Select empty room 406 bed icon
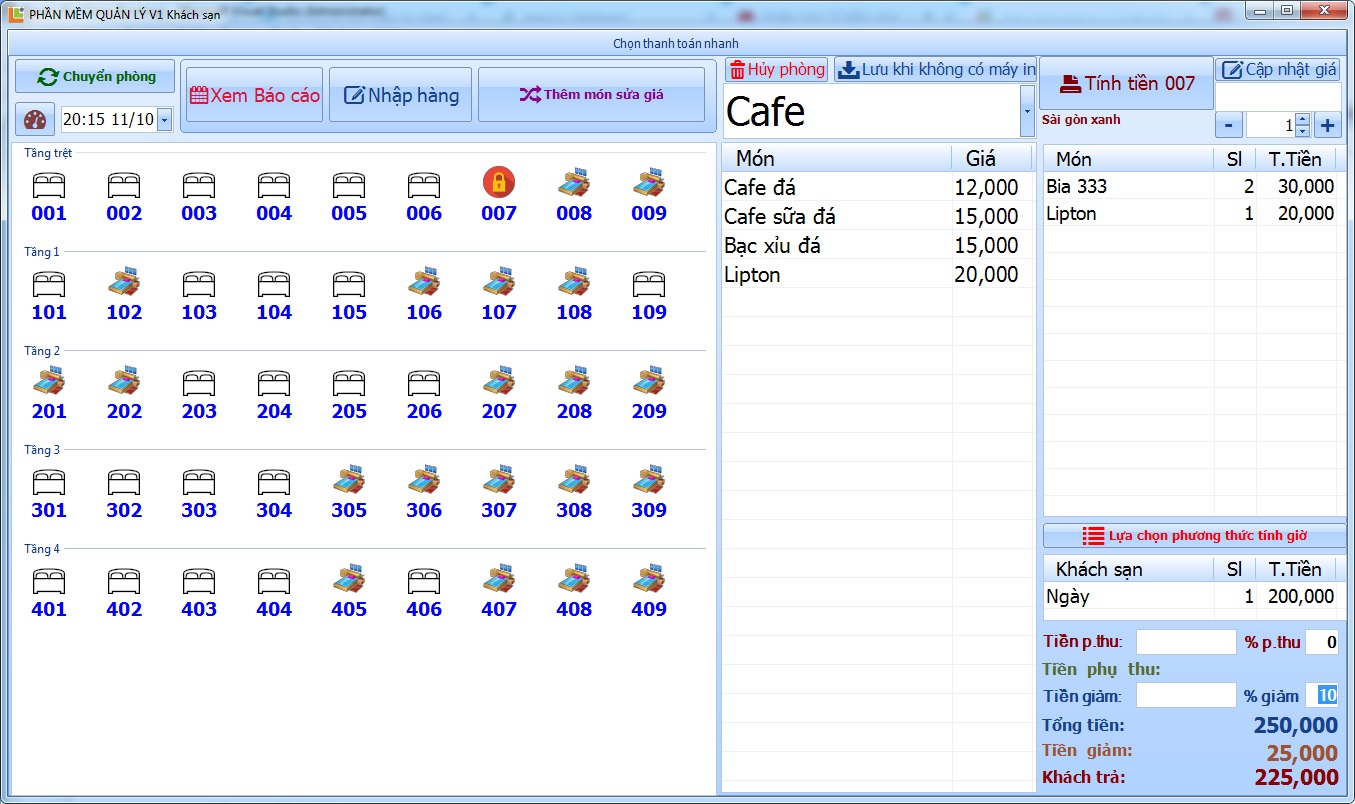This screenshot has width=1355, height=804. coord(424,581)
